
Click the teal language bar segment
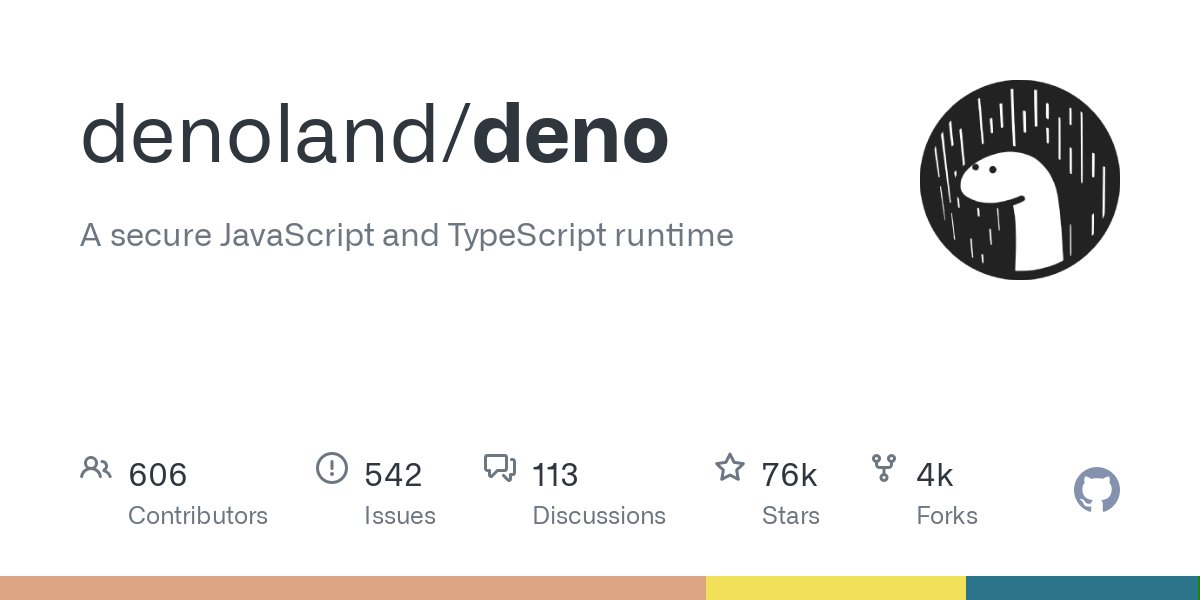click(x=1081, y=588)
